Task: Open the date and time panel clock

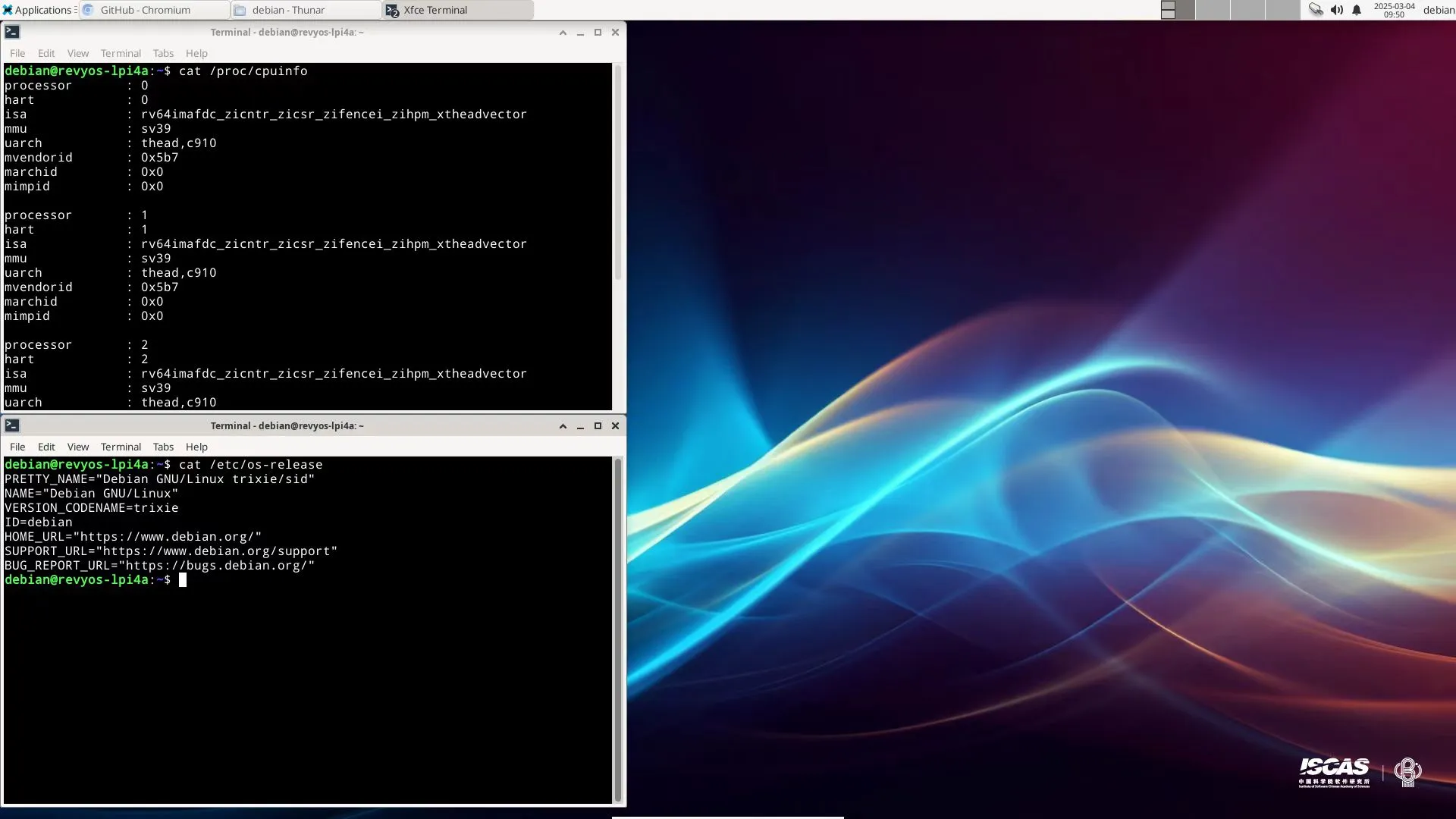Action: point(1394,10)
